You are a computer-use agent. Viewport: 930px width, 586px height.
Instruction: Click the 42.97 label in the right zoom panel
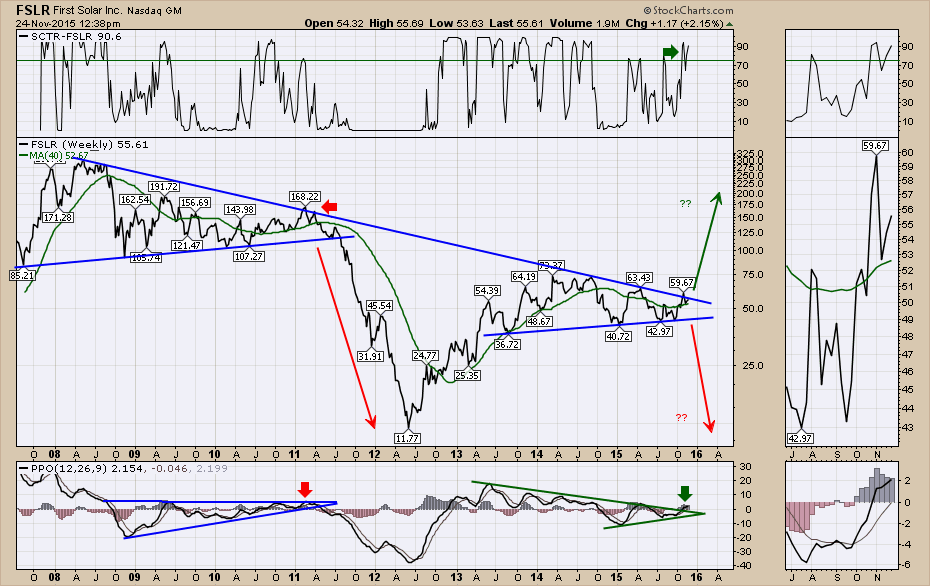(800, 438)
